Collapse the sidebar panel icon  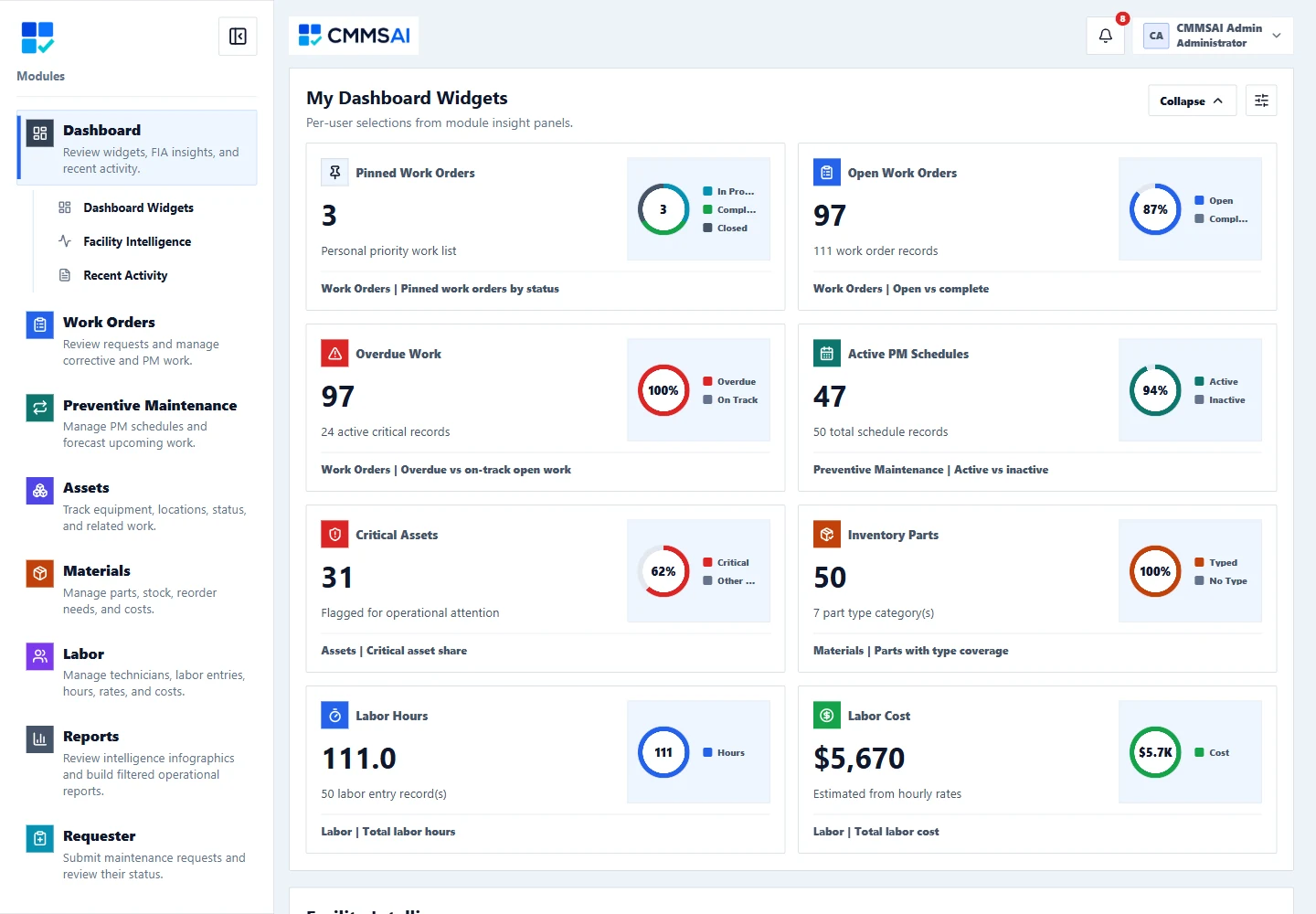coord(238,37)
